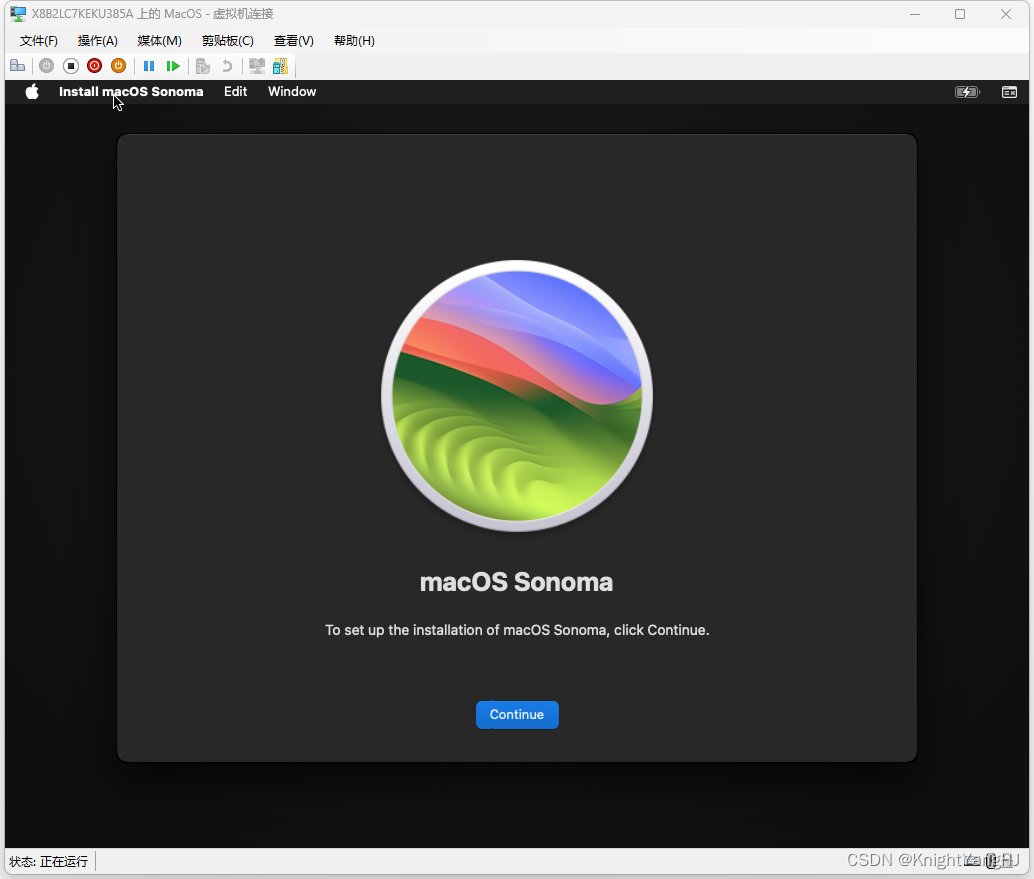This screenshot has width=1034, height=879.
Task: Open the 剪贴板(C) menu
Action: point(228,41)
